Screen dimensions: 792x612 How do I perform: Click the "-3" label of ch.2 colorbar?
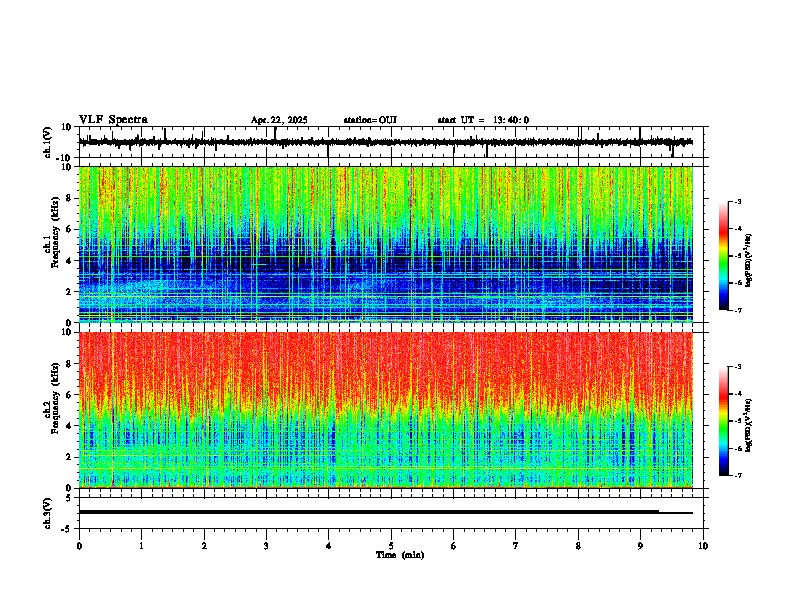737,367
